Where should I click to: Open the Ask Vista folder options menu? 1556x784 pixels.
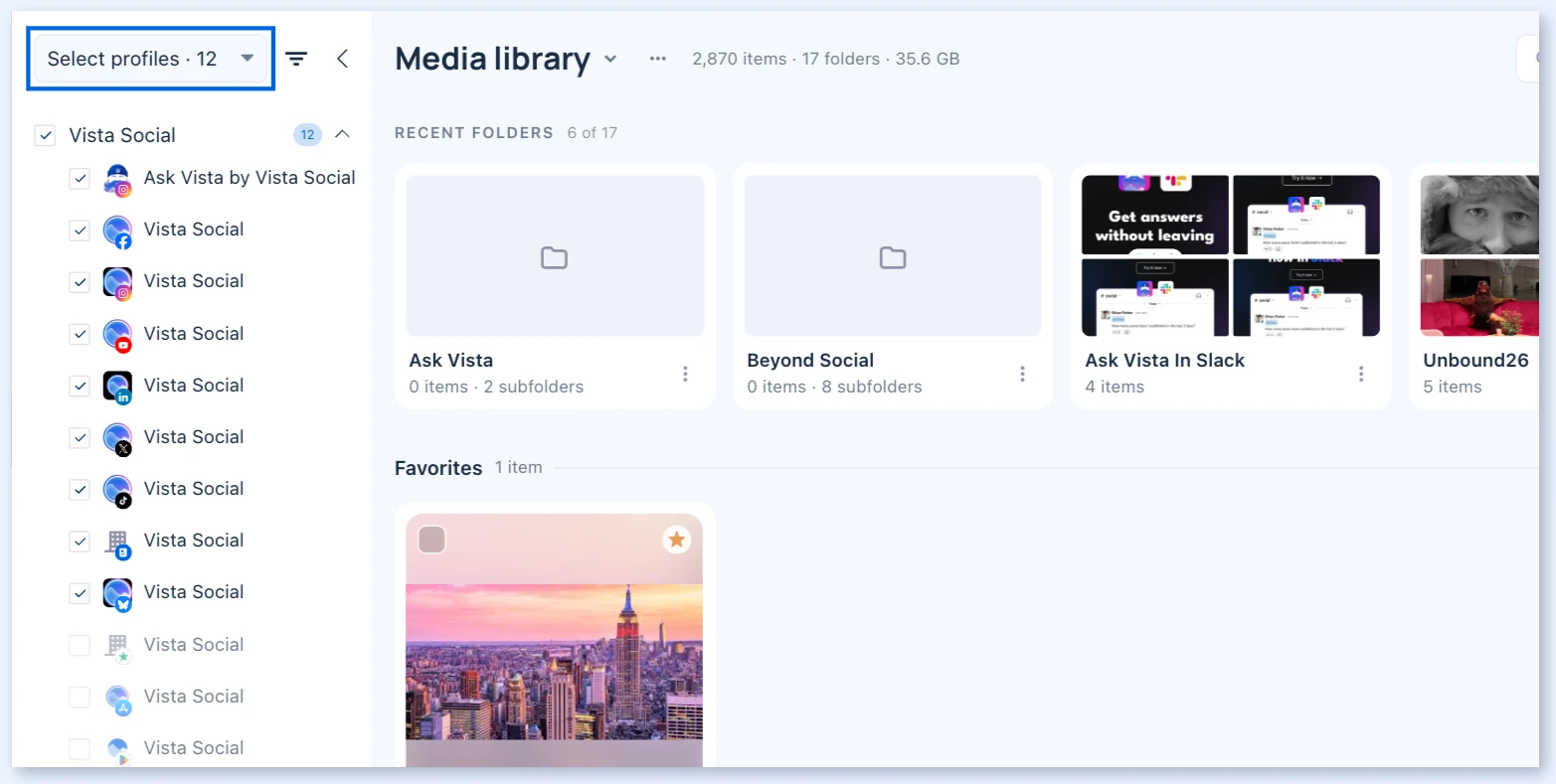pyautogui.click(x=685, y=374)
